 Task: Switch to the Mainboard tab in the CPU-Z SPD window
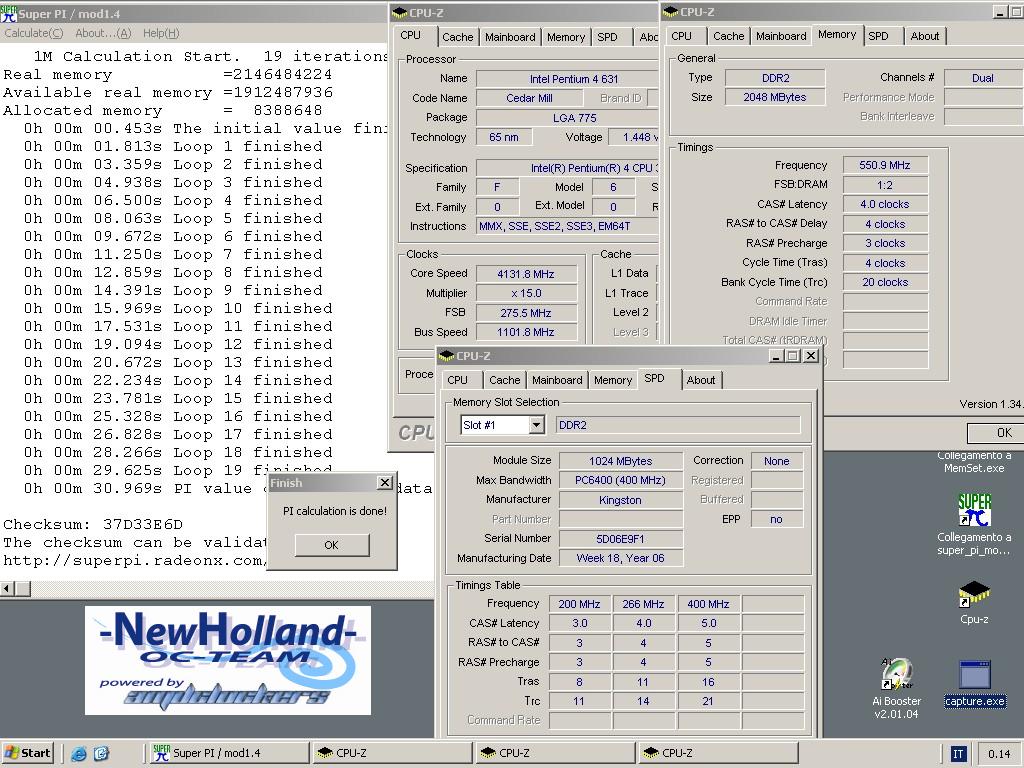557,380
